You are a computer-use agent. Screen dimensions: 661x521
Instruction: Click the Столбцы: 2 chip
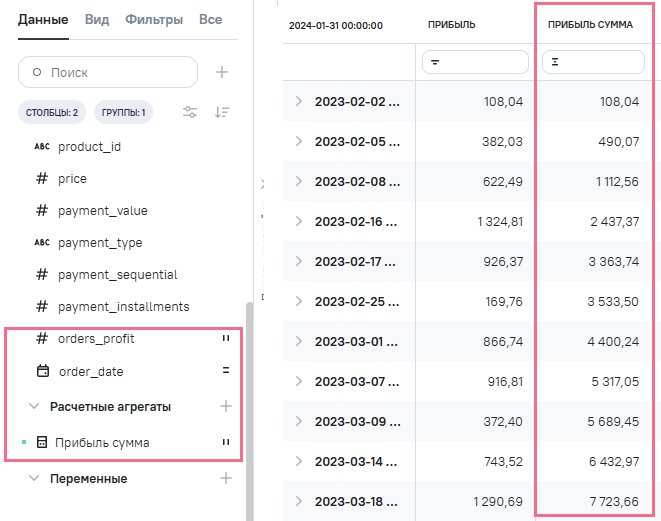coord(52,113)
